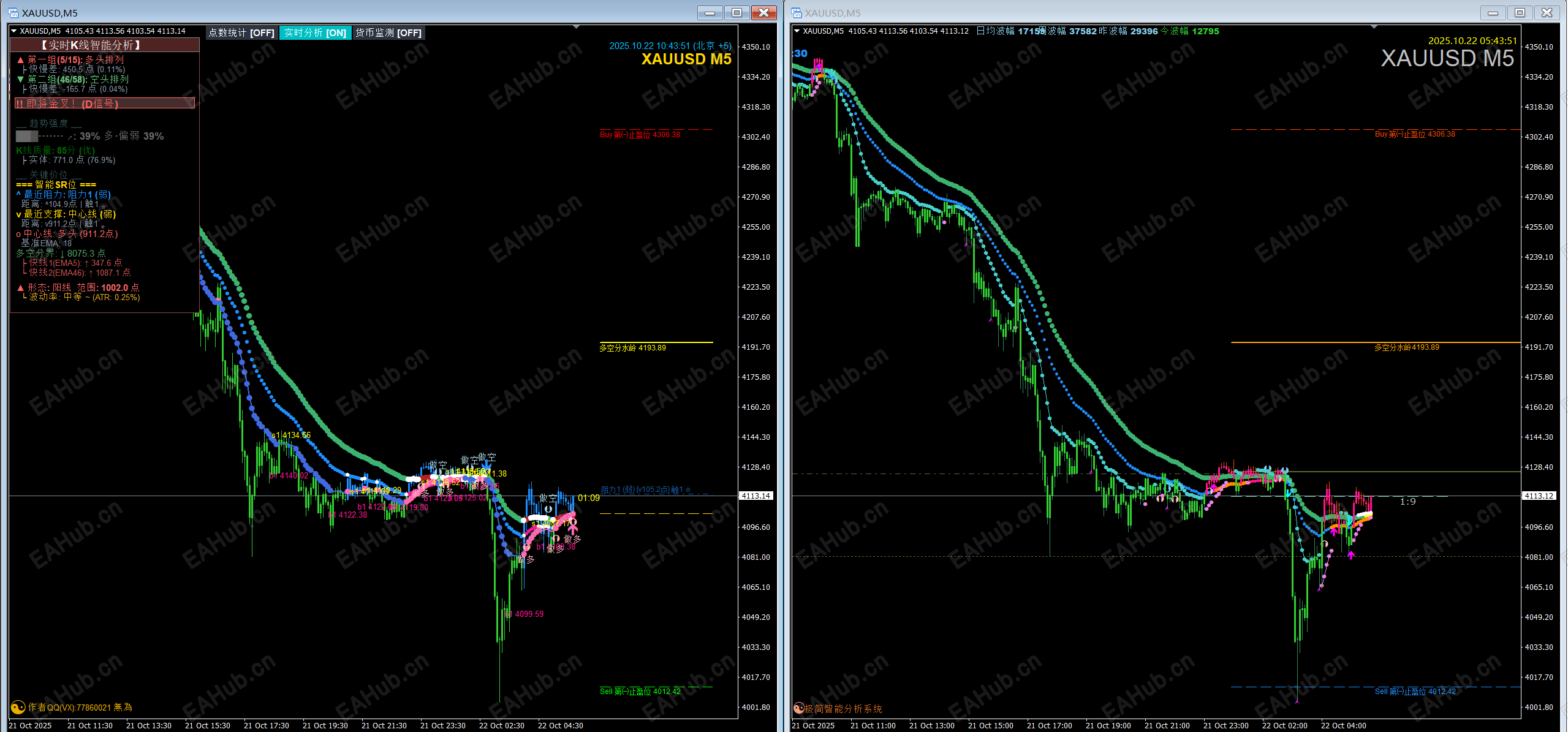1568x732 pixels.
Task: Select the Sell 止盈位 4012.42 label on right chart
Action: point(1415,692)
